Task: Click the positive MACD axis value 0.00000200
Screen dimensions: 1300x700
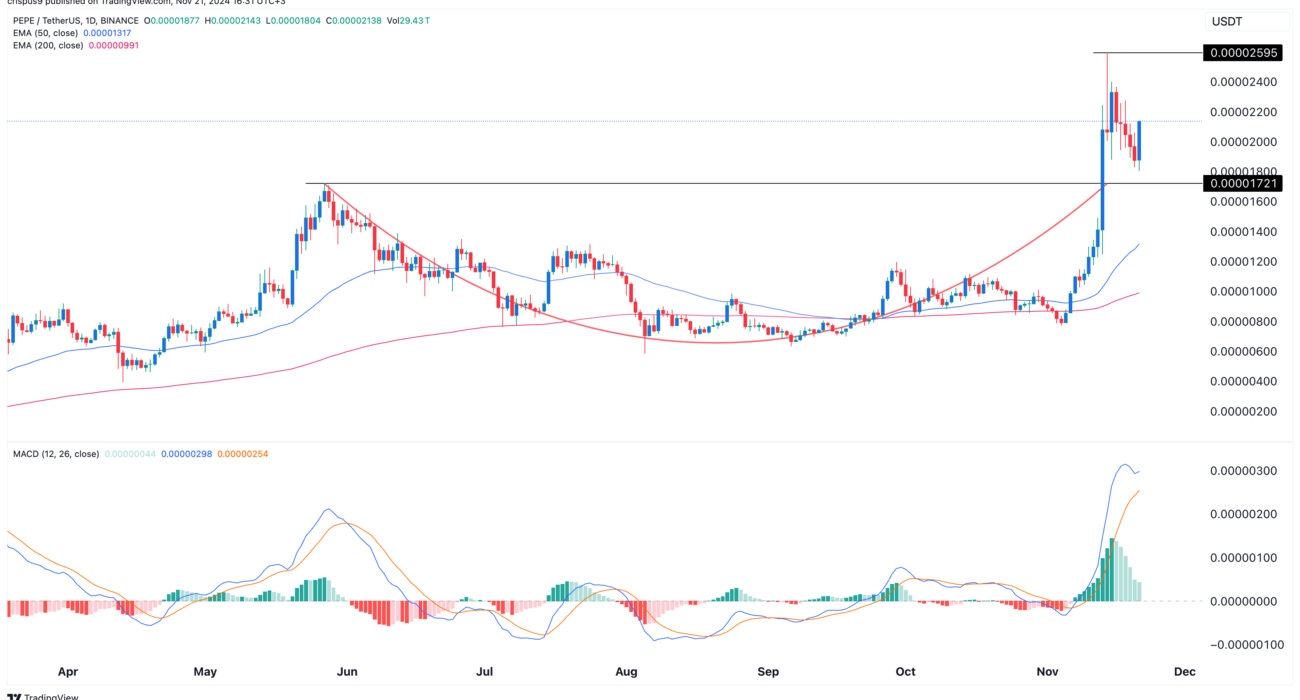Action: [x=1242, y=514]
